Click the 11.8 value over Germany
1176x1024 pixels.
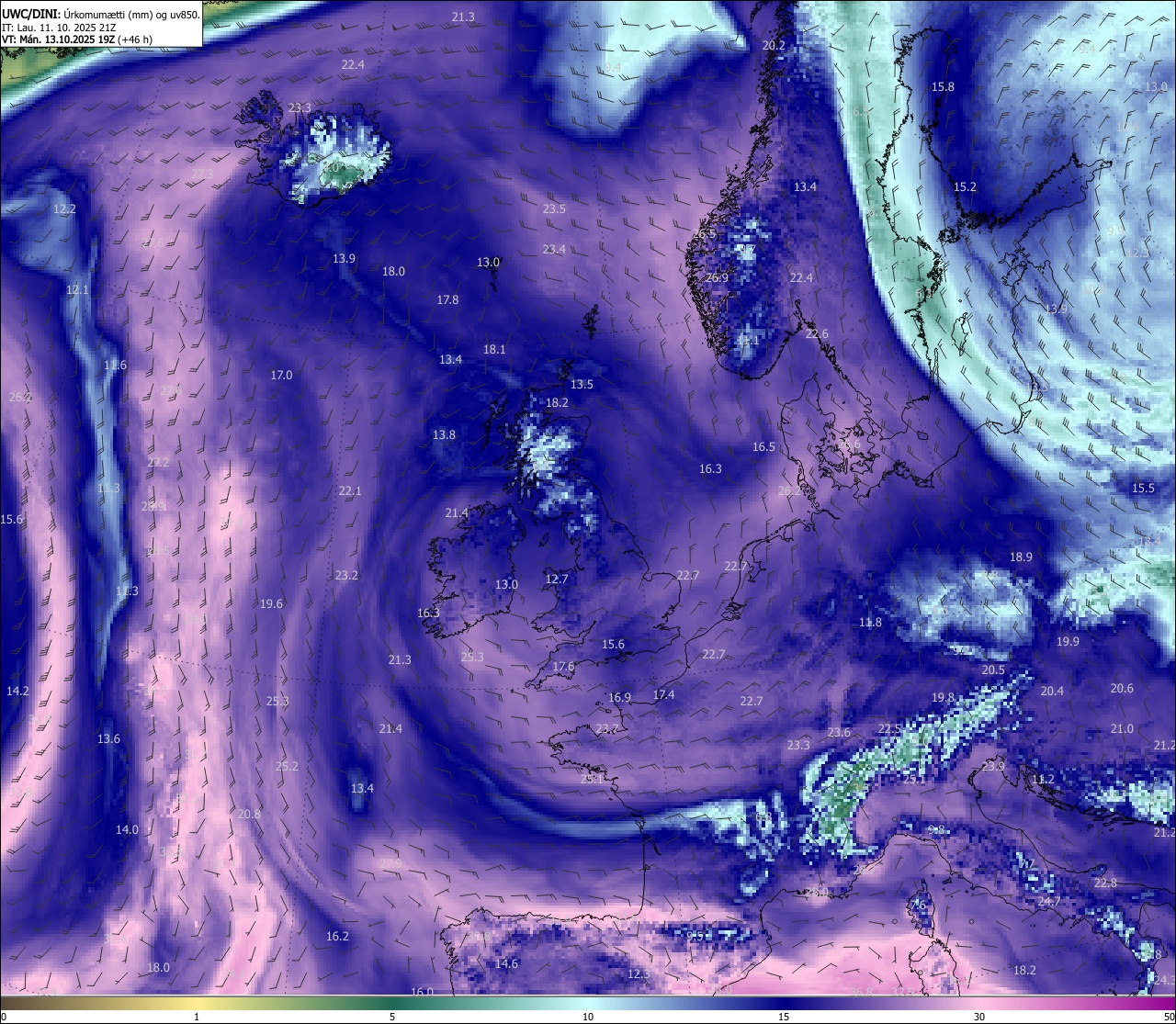pos(870,623)
